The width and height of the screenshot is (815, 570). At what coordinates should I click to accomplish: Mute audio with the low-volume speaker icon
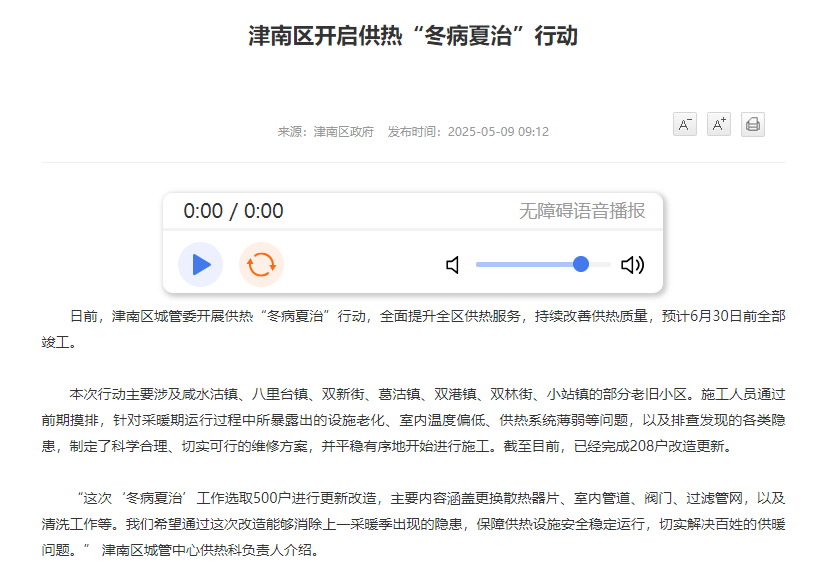(453, 265)
